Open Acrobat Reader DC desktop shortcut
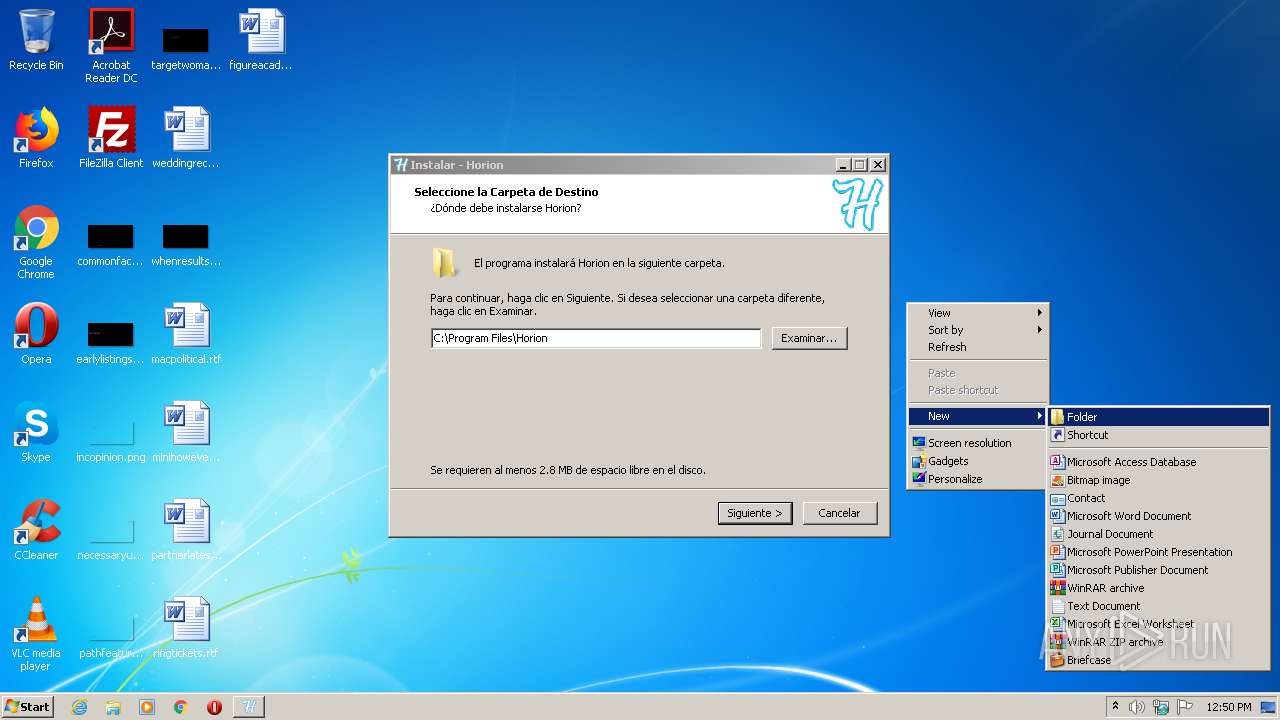 [x=111, y=46]
